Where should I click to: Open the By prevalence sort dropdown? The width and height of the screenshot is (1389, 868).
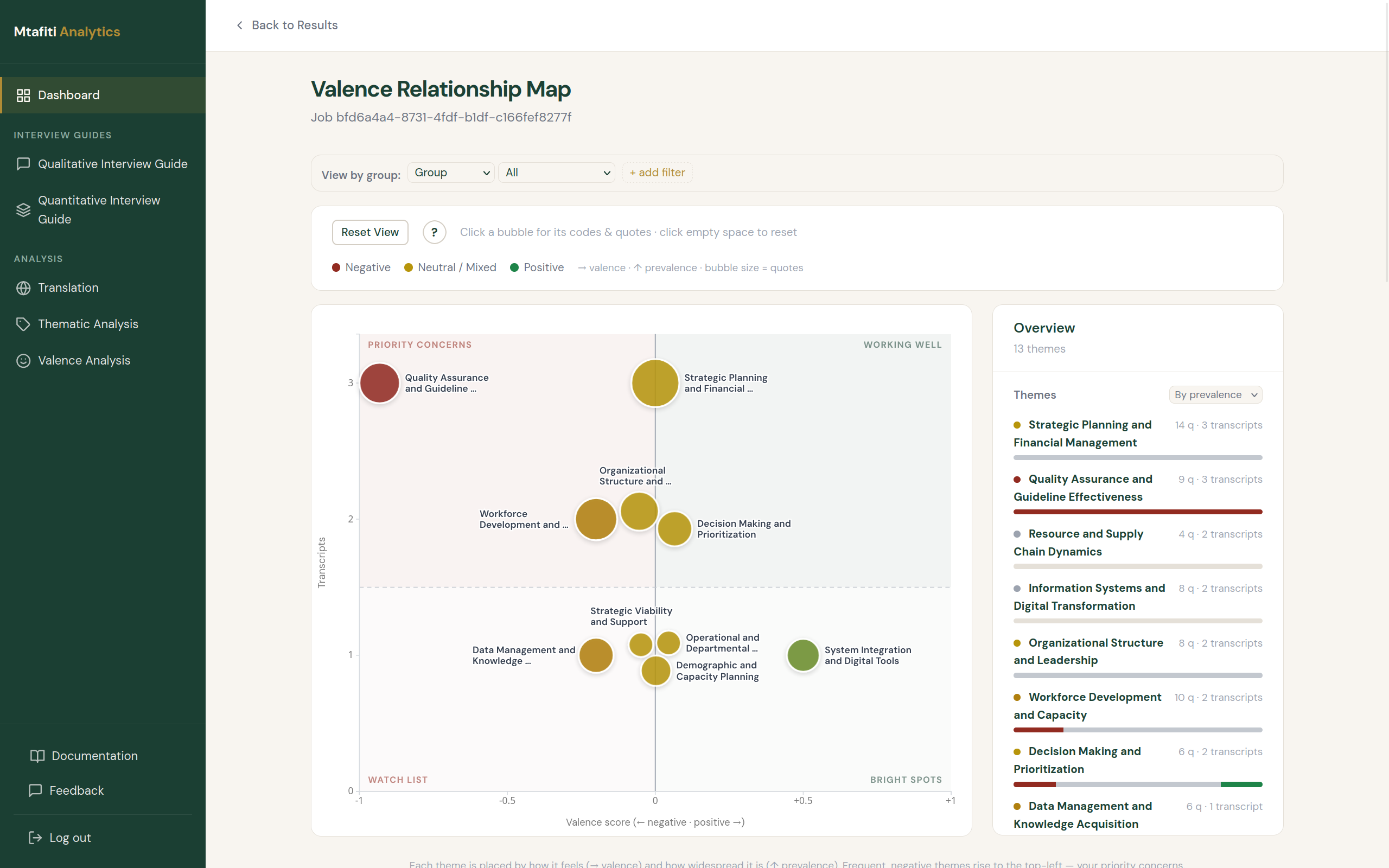click(1215, 395)
